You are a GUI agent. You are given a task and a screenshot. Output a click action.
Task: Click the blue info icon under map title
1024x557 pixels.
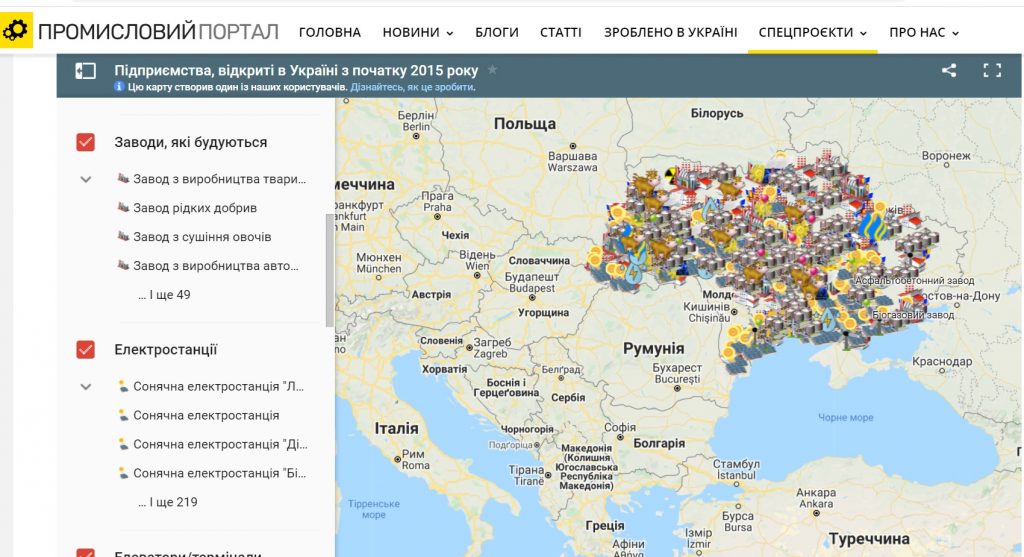coord(119,87)
